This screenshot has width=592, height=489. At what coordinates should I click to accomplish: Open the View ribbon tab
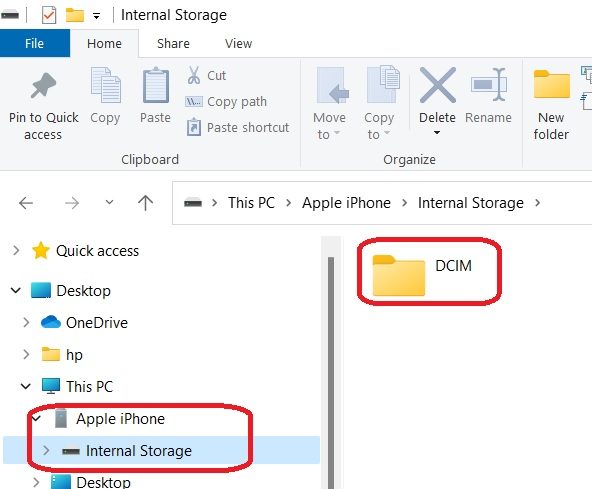[x=239, y=43]
